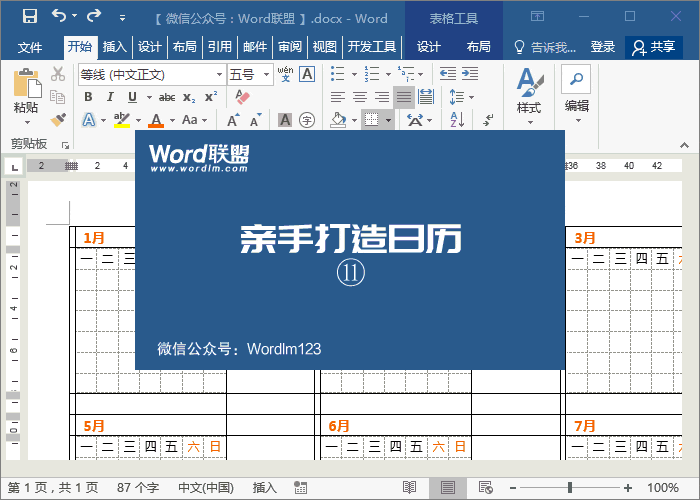
Task: Align text right
Action: (x=382, y=97)
